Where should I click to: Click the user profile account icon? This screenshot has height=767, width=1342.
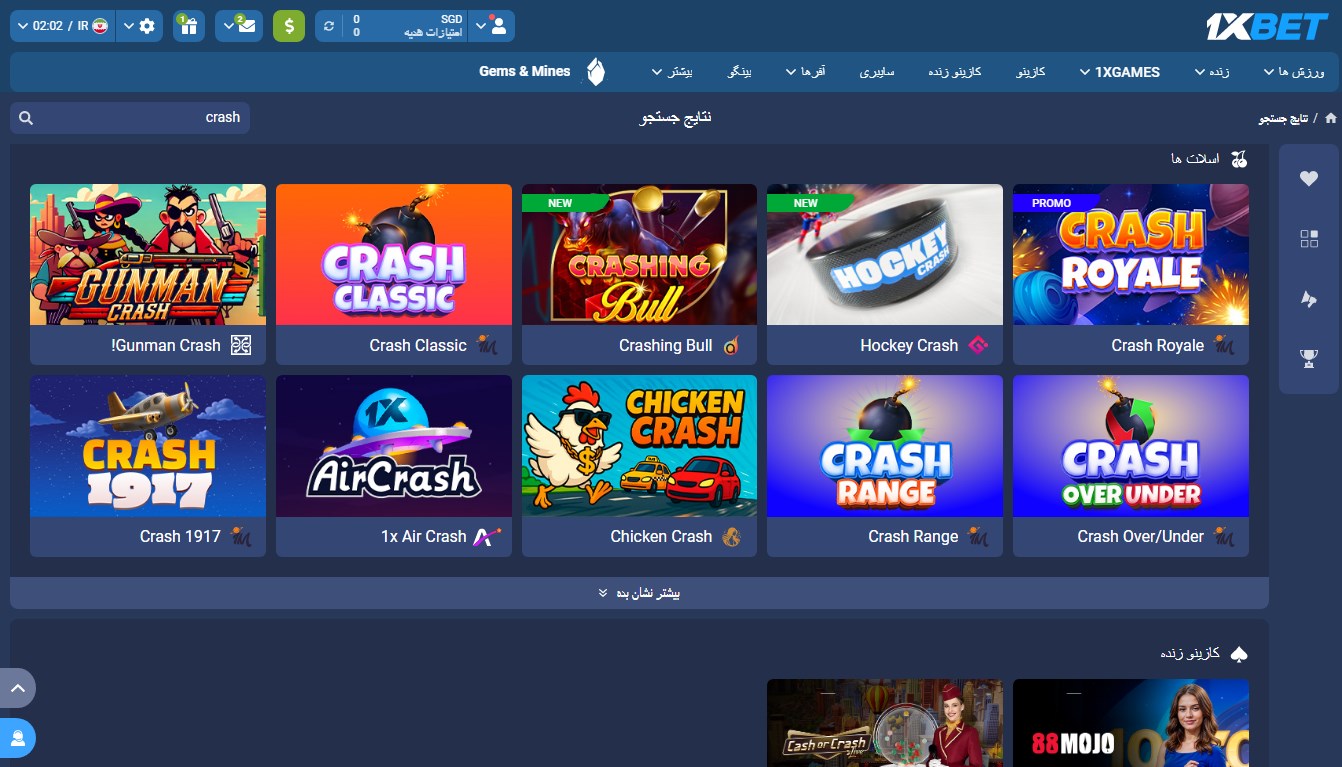(x=500, y=26)
